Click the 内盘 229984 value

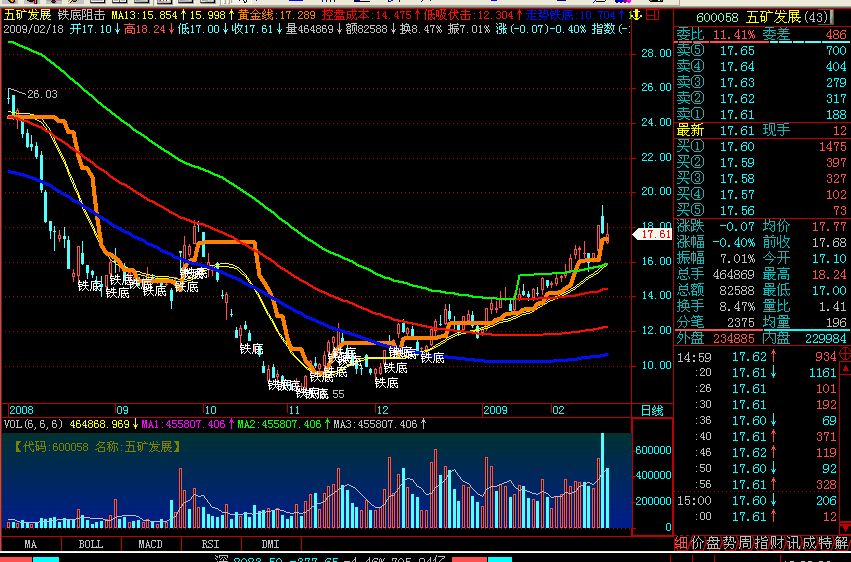click(825, 339)
